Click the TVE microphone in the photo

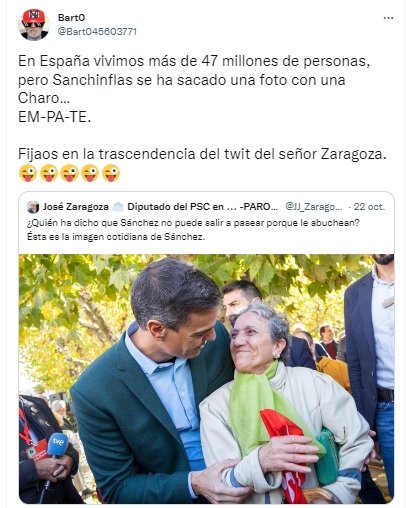tap(58, 444)
